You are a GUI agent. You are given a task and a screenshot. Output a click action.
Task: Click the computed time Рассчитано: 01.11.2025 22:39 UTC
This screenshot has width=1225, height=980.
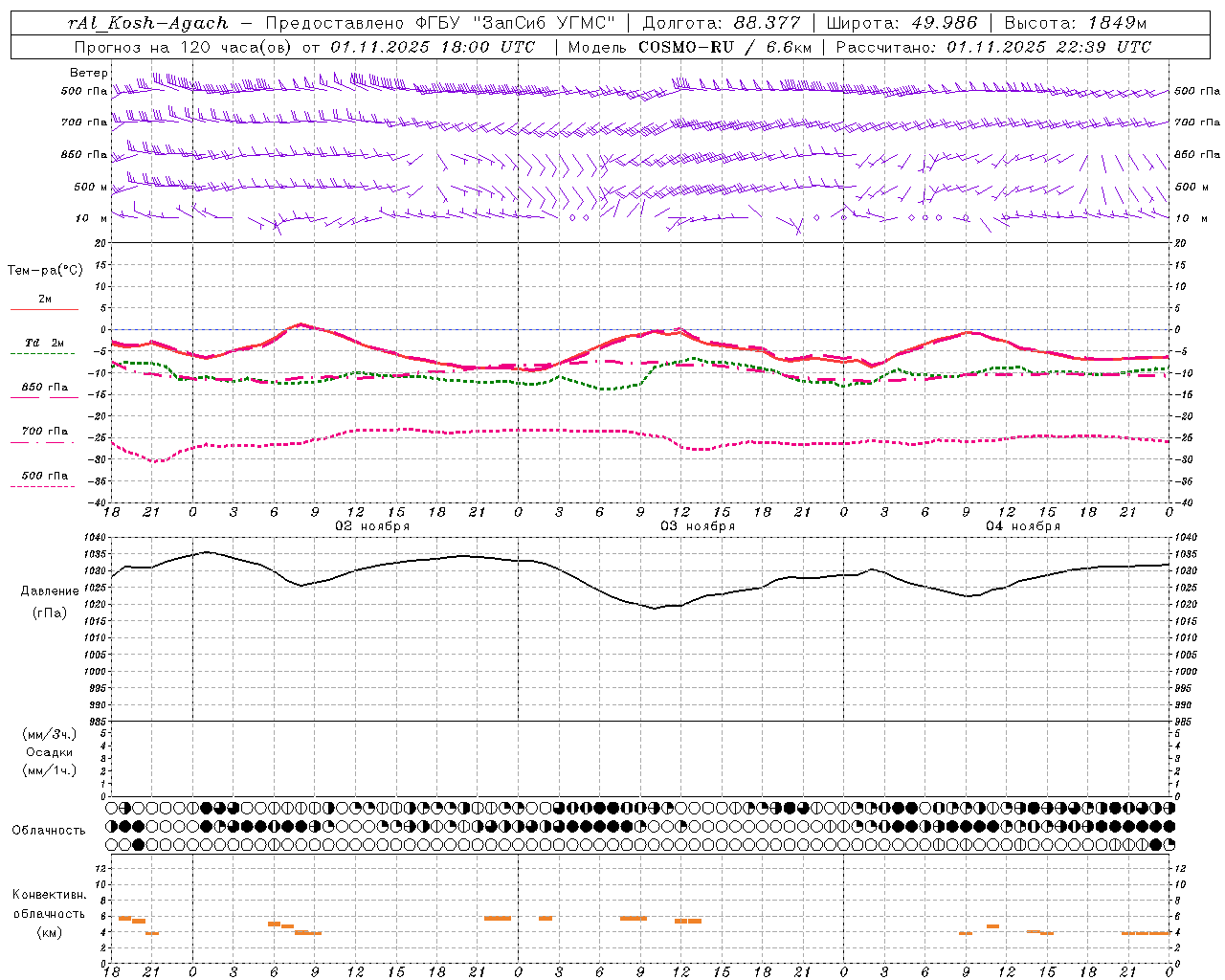pyautogui.click(x=993, y=47)
